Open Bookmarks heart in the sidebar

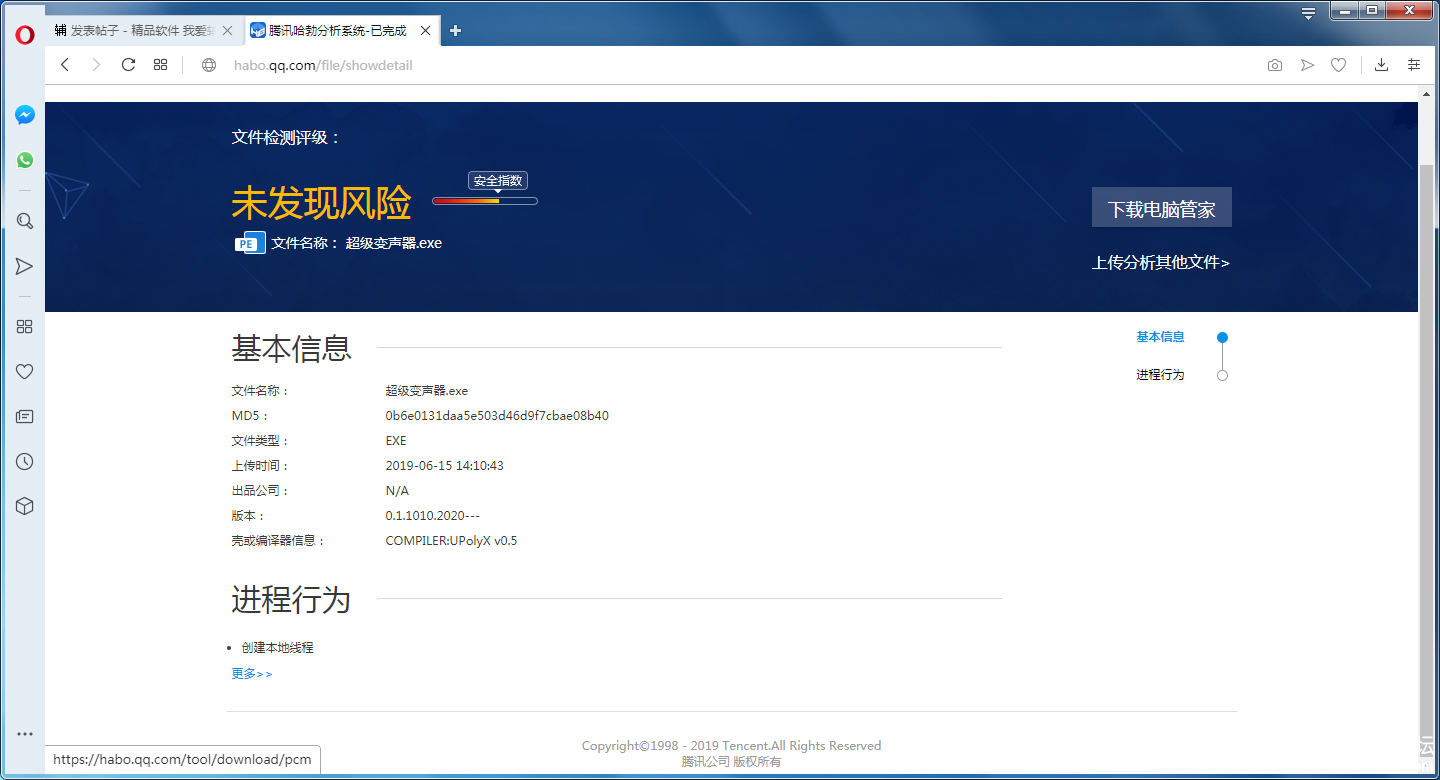point(25,372)
